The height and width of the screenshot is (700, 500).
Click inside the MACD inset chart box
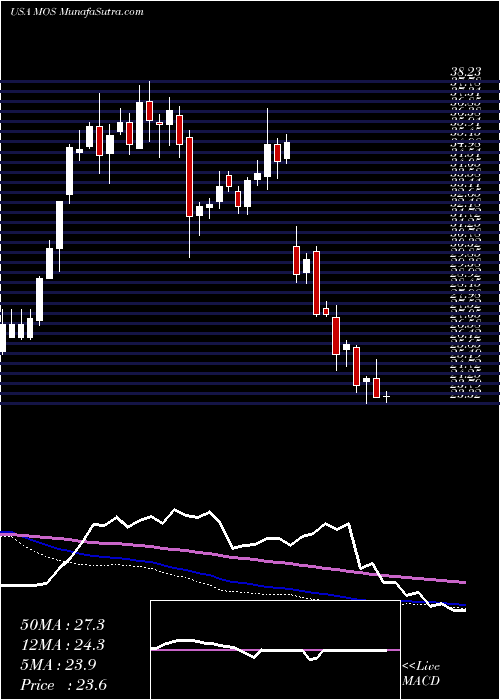275,650
